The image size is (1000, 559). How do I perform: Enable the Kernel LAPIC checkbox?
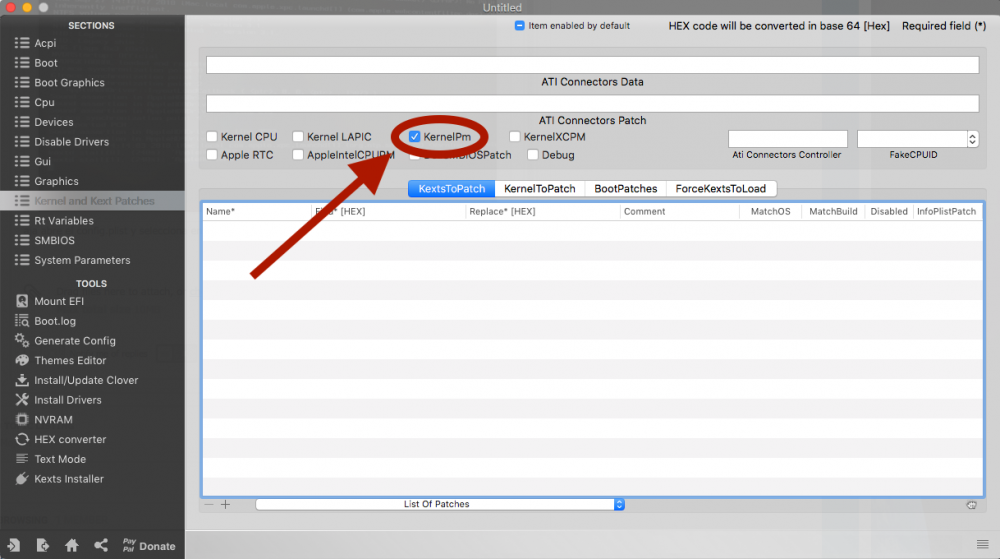[298, 136]
